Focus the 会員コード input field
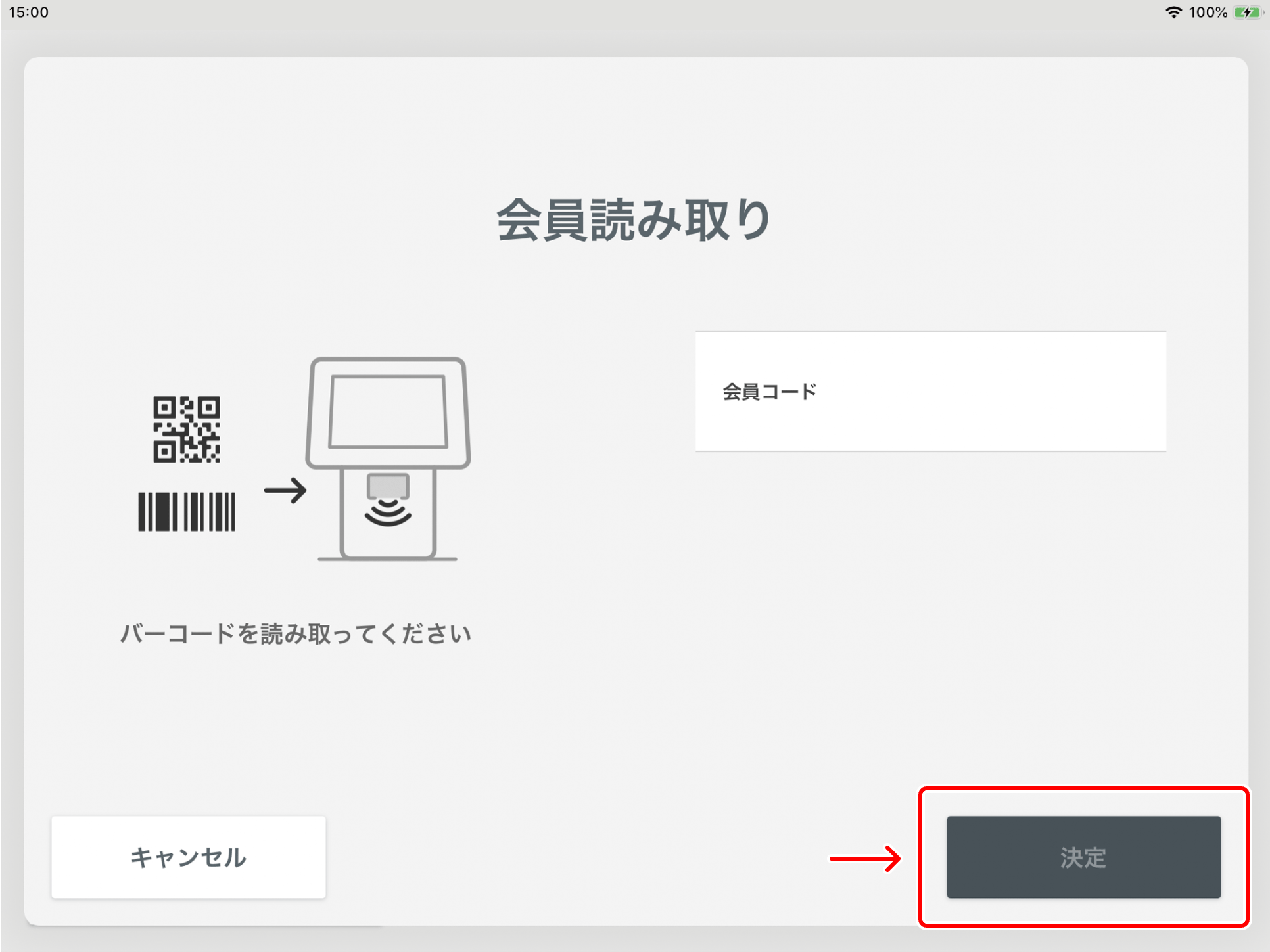 (x=930, y=392)
